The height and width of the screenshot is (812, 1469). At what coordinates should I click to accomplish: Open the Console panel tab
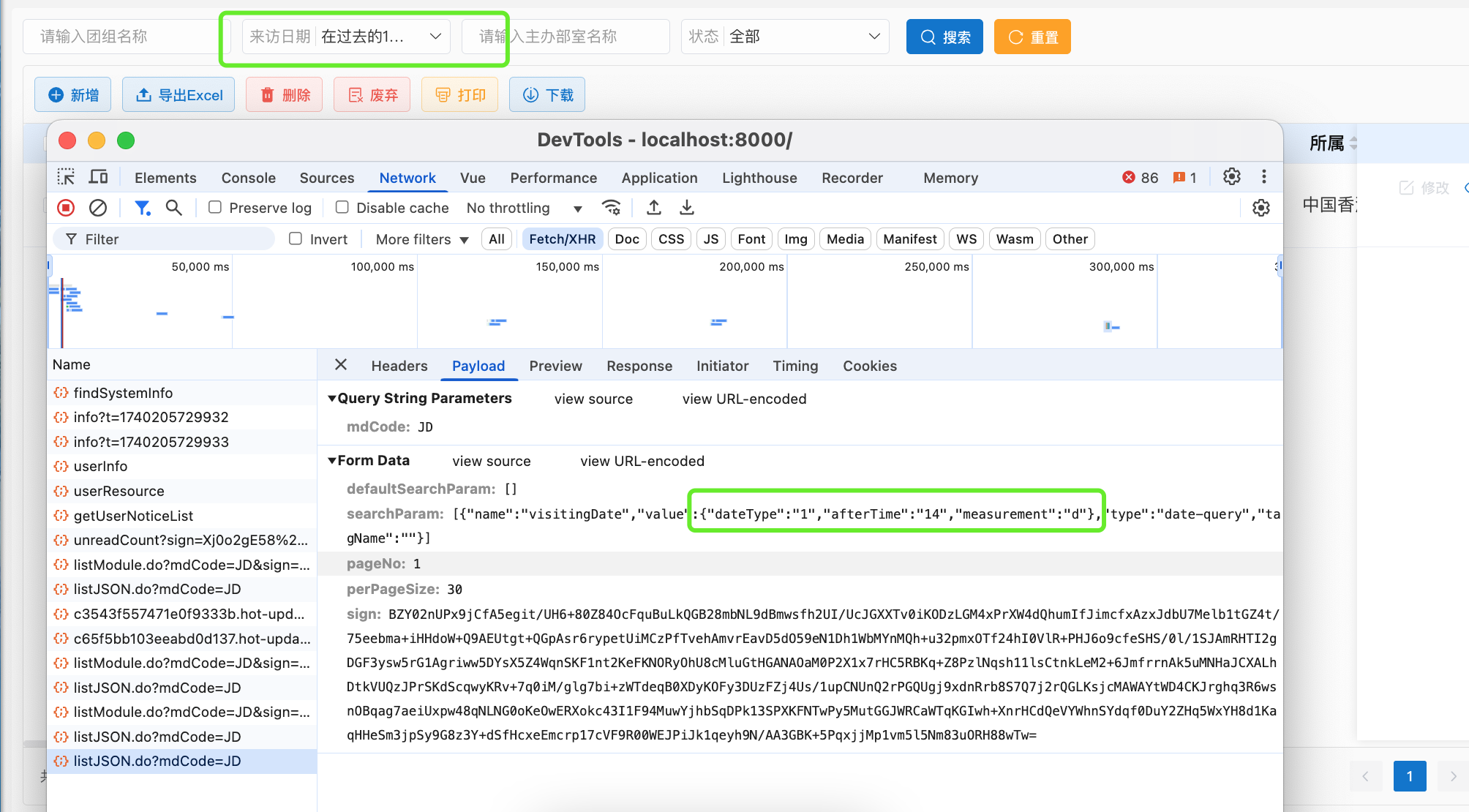point(249,178)
